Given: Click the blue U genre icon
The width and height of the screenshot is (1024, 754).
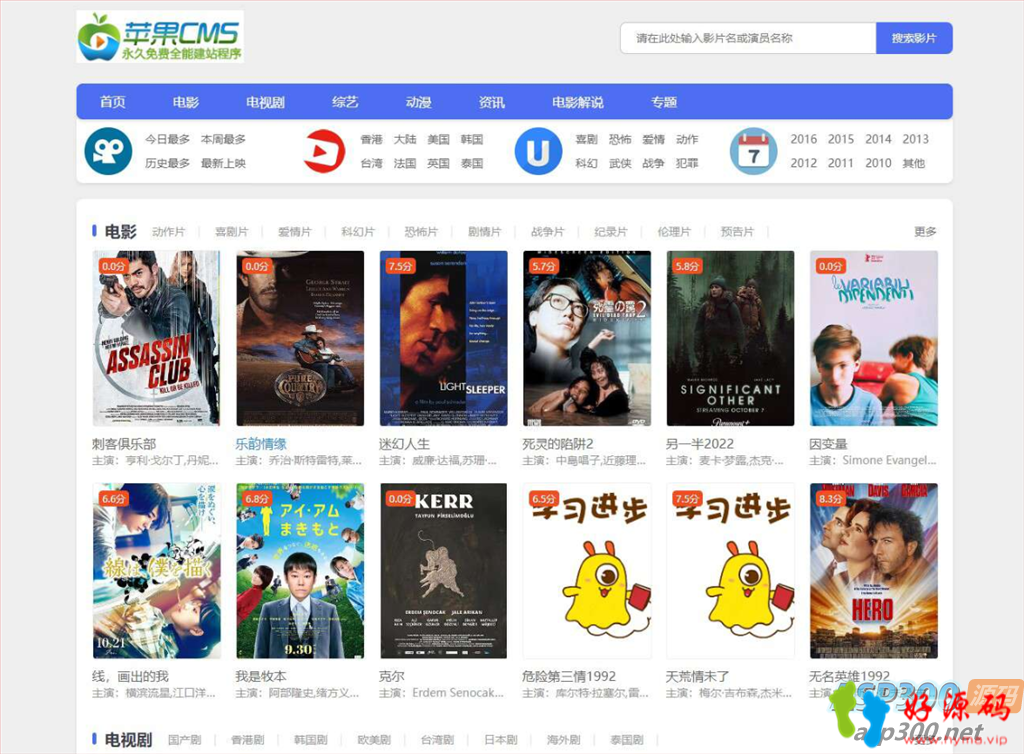Looking at the screenshot, I should [x=538, y=151].
